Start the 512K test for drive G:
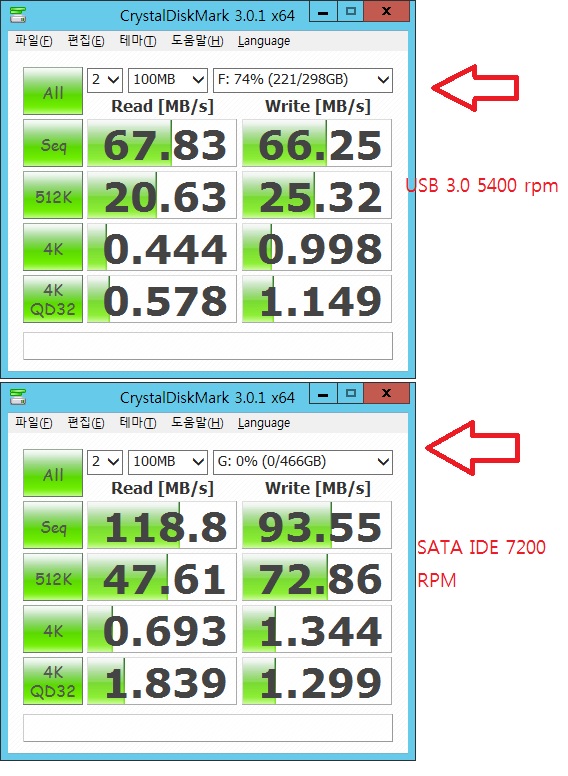Screen dimensions: 568x776 (53, 577)
